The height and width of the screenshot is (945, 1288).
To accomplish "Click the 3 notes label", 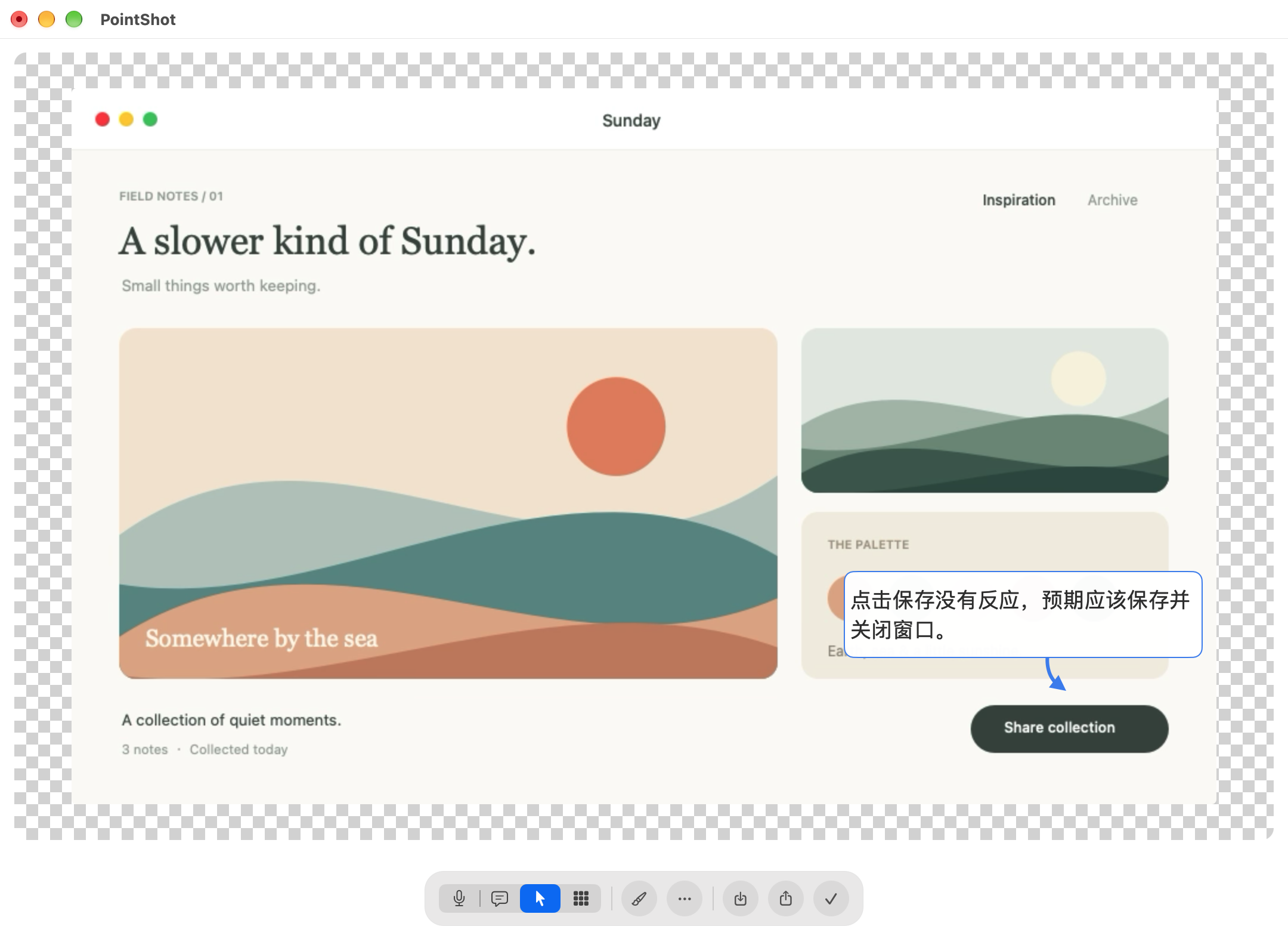I will (x=145, y=749).
